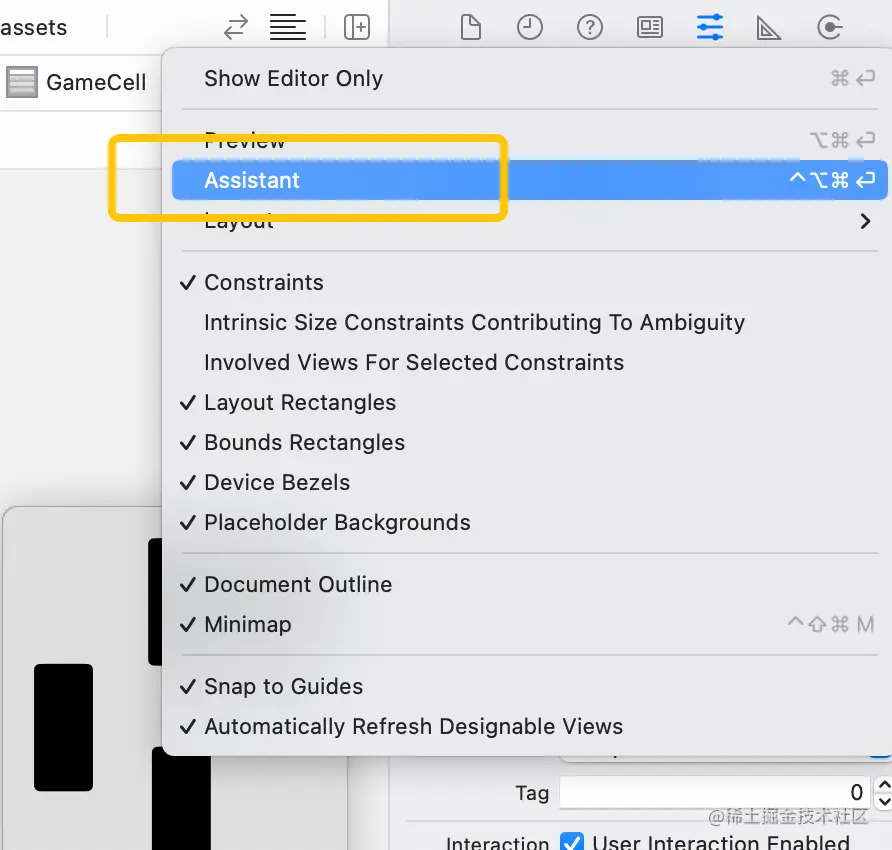Select the Assistant menu item
Screen dimensions: 892x850
pyautogui.click(x=530, y=180)
